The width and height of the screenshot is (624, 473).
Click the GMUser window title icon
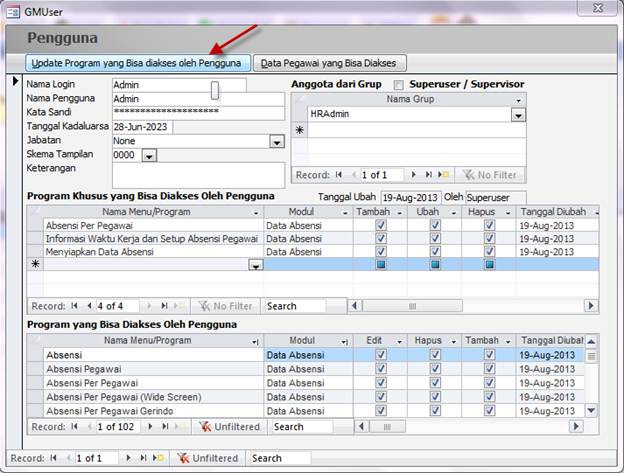pos(13,12)
